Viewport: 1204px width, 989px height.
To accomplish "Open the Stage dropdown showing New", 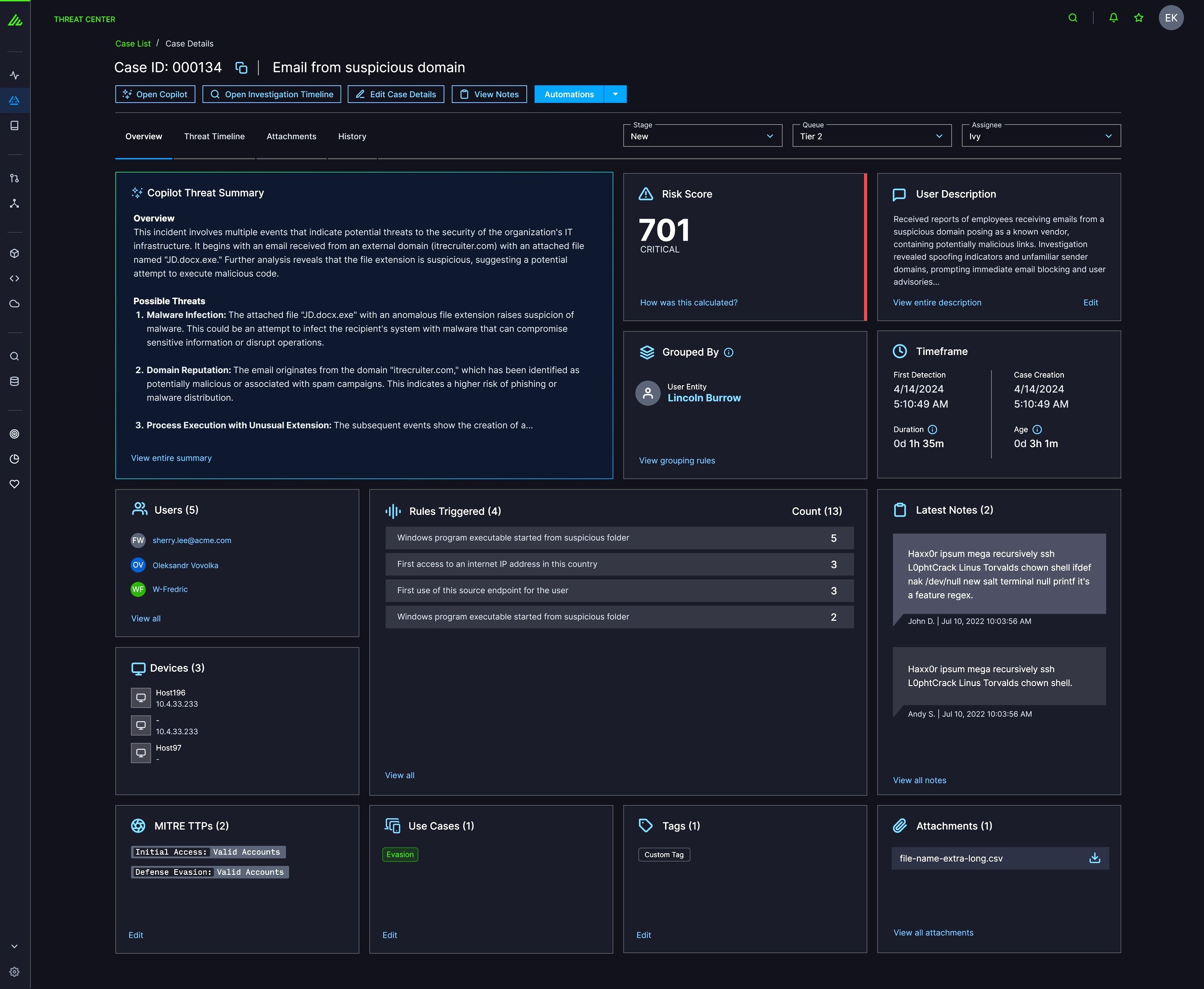I will click(703, 136).
